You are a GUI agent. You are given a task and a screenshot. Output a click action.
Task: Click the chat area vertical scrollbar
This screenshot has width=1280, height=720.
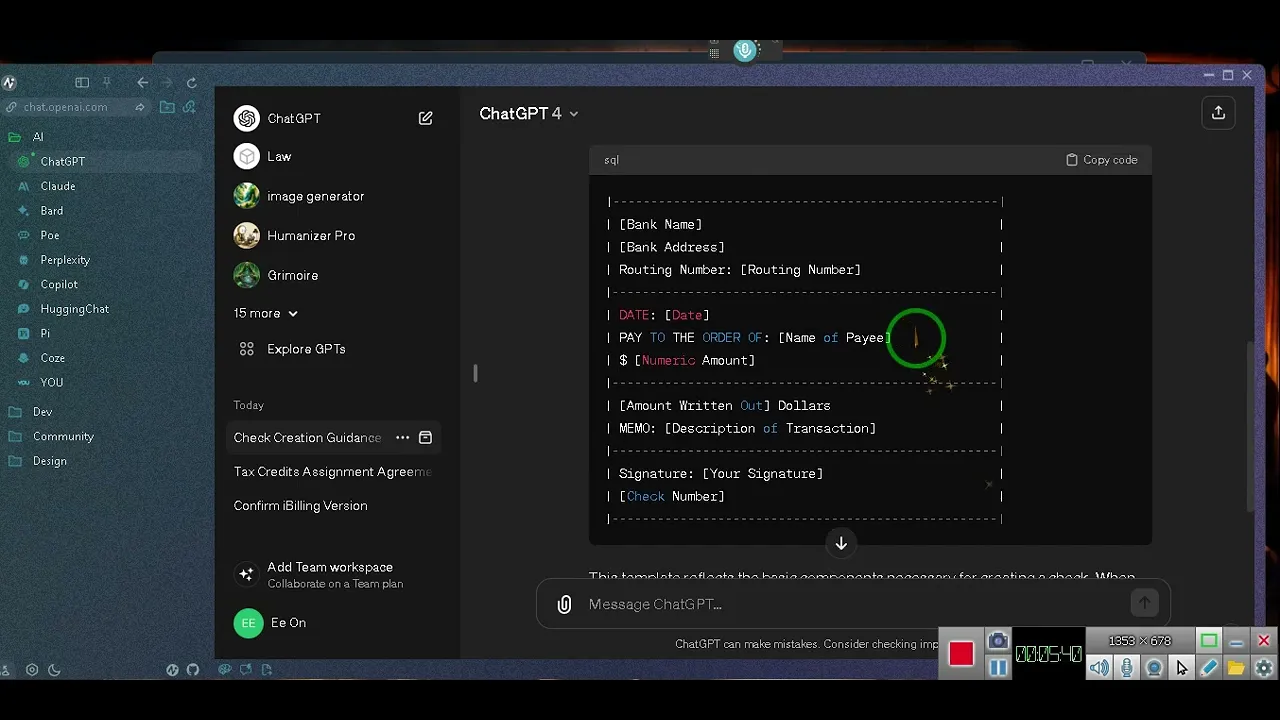click(1249, 427)
